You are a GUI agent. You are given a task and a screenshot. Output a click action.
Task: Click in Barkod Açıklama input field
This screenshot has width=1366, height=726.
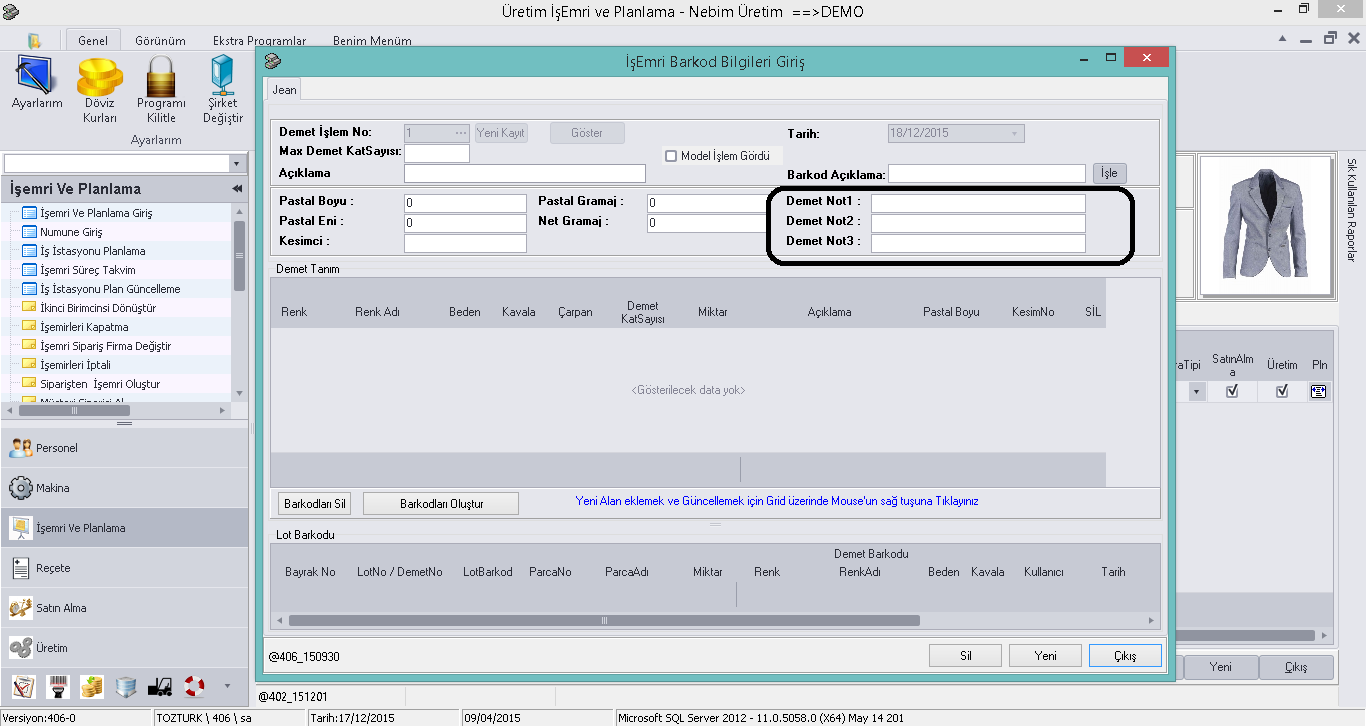988,173
